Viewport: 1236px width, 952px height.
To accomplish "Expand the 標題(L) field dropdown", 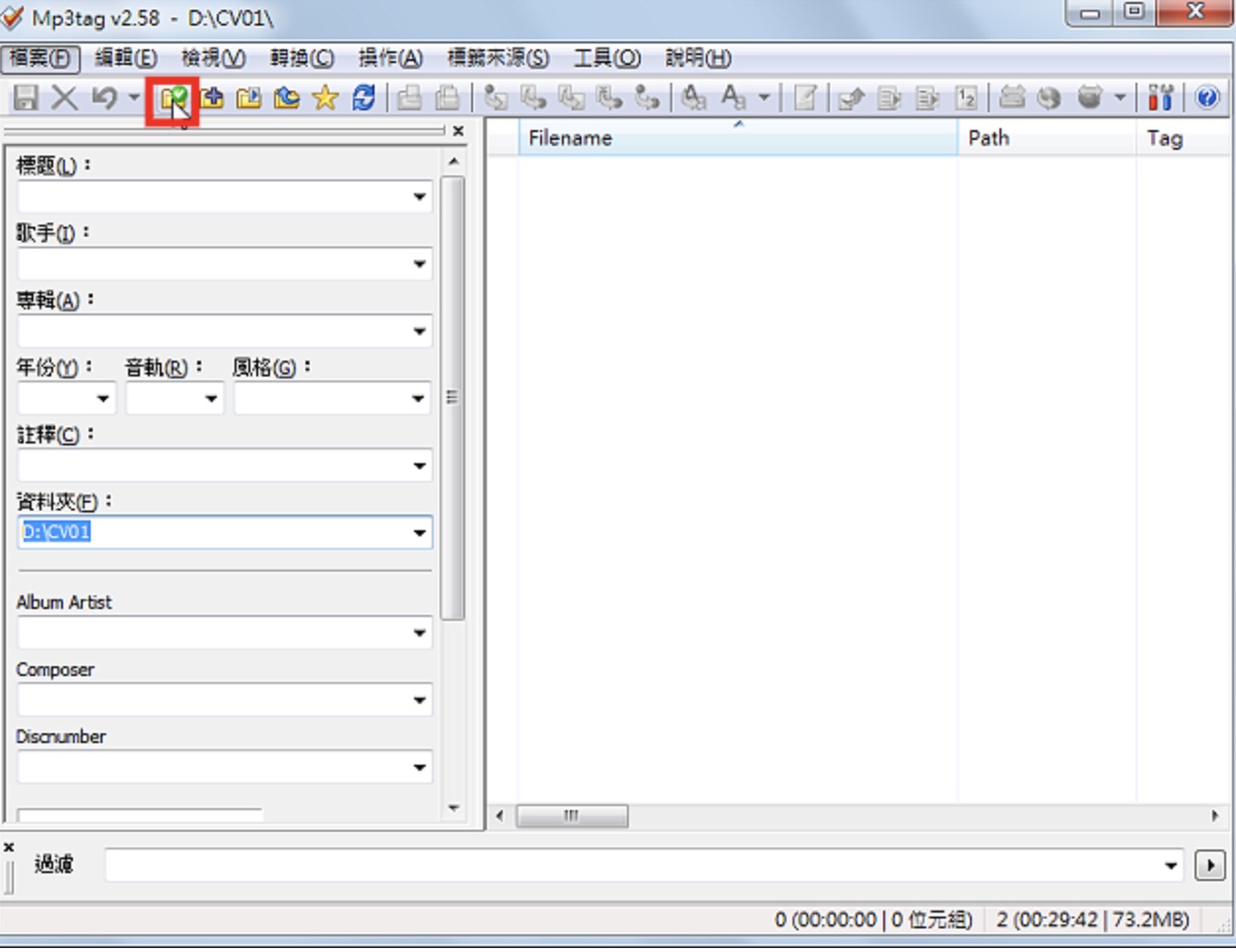I will 420,197.
